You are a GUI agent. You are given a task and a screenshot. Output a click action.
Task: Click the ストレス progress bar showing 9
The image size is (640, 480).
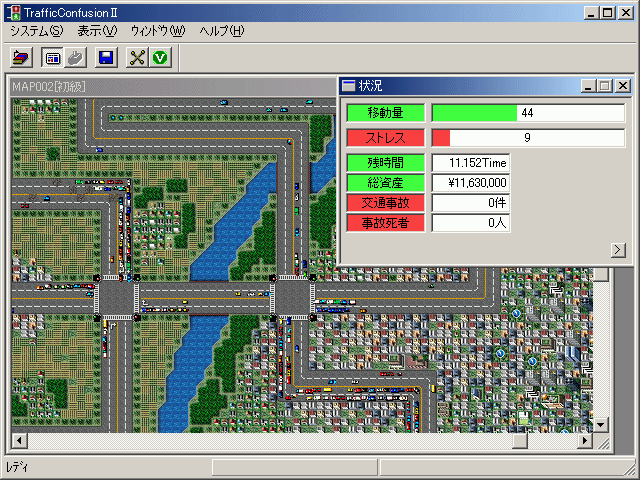528,138
